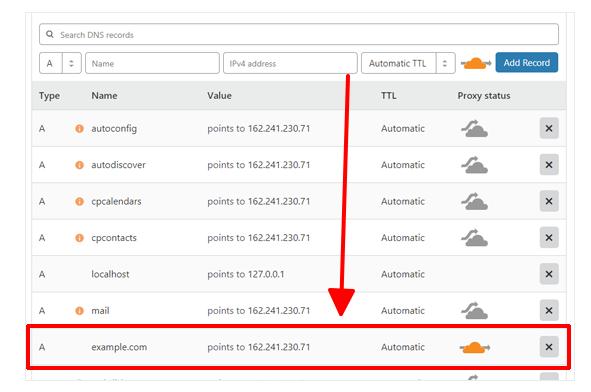Toggle proxy cloud for autoconfig record

coord(475,129)
